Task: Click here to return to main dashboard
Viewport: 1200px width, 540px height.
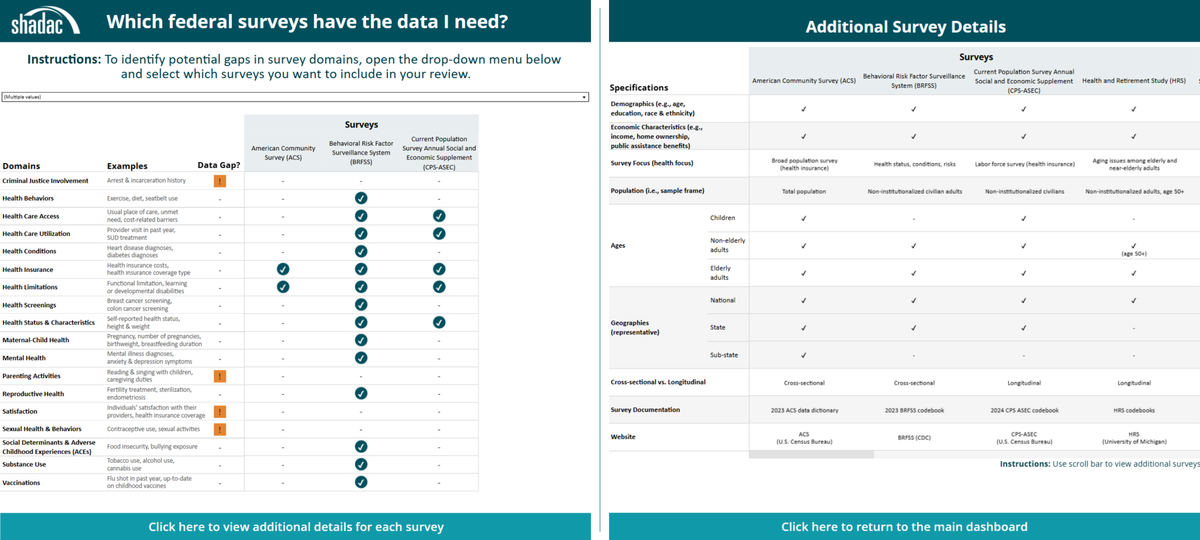Action: tap(904, 526)
